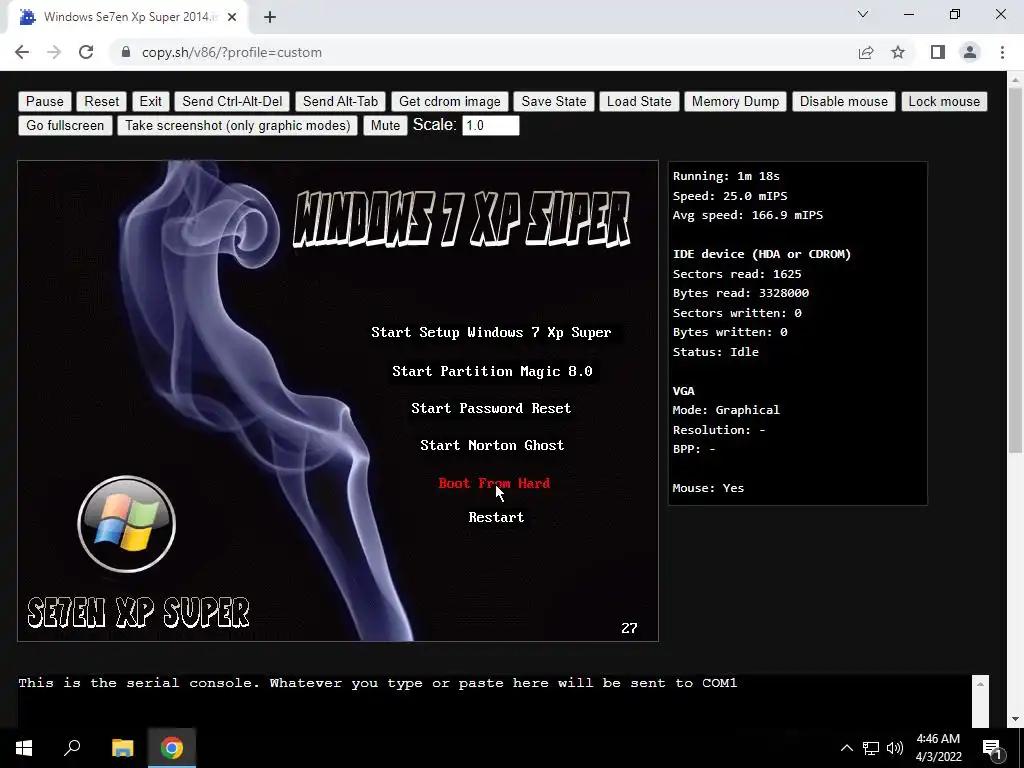Click the lock icon in address bar
Screen dimensions: 1024x768
pos(126,52)
